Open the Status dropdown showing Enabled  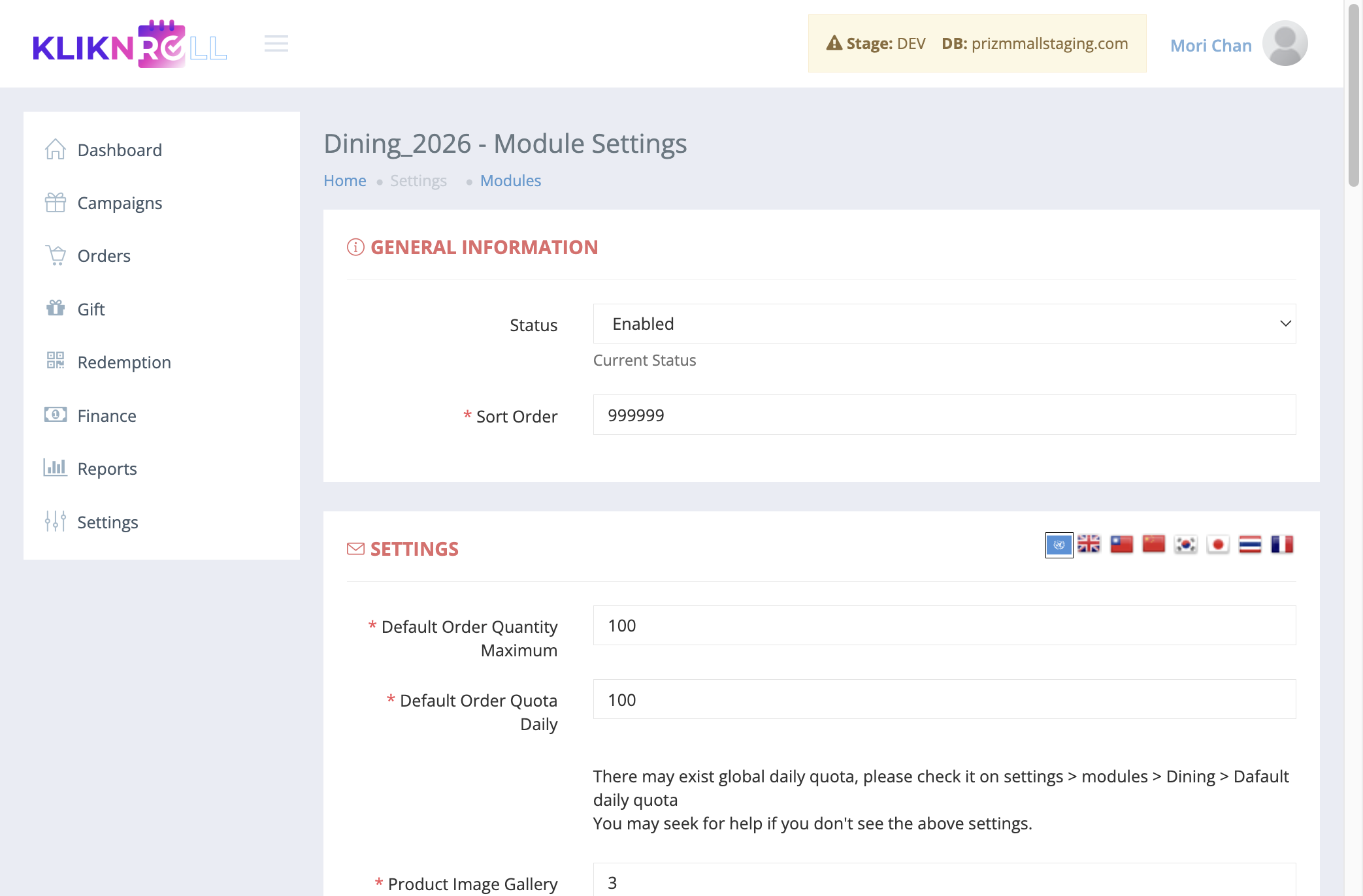(944, 324)
